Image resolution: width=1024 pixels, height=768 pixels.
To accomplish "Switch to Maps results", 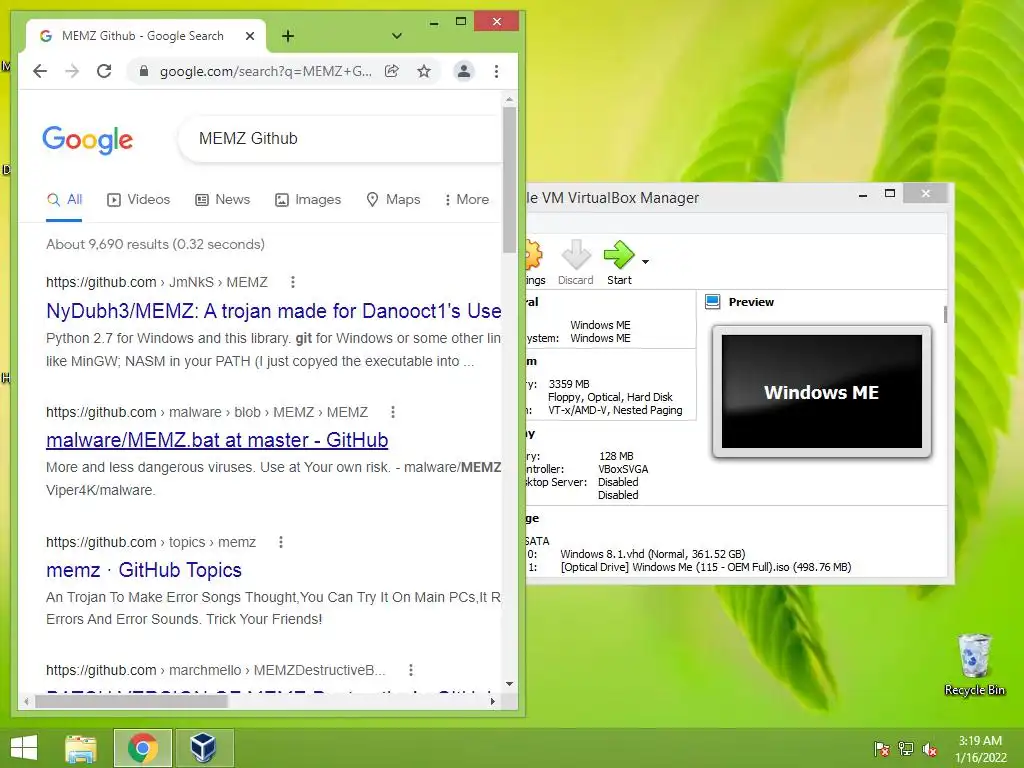I will [392, 200].
